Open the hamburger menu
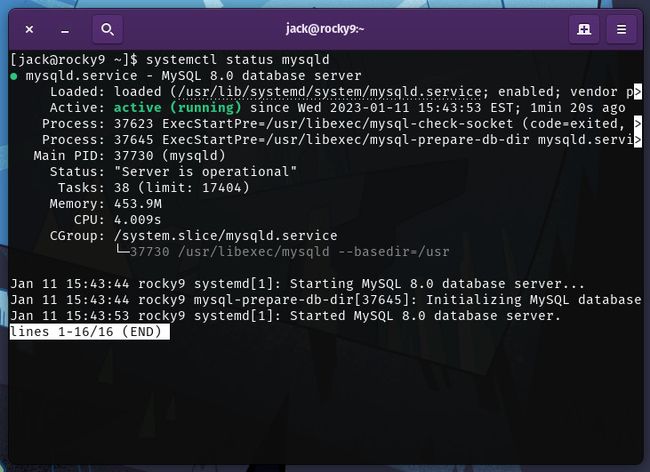 pyautogui.click(x=621, y=29)
